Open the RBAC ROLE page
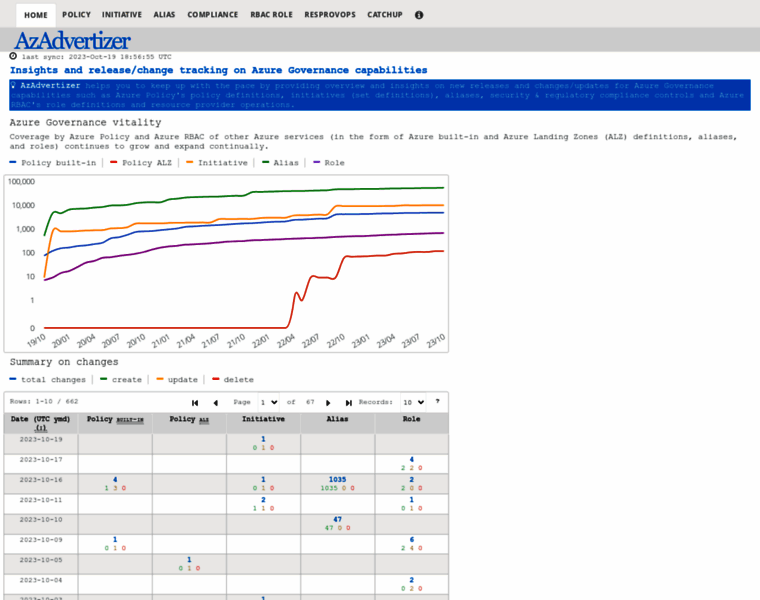The height and width of the screenshot is (600, 760). [x=271, y=15]
